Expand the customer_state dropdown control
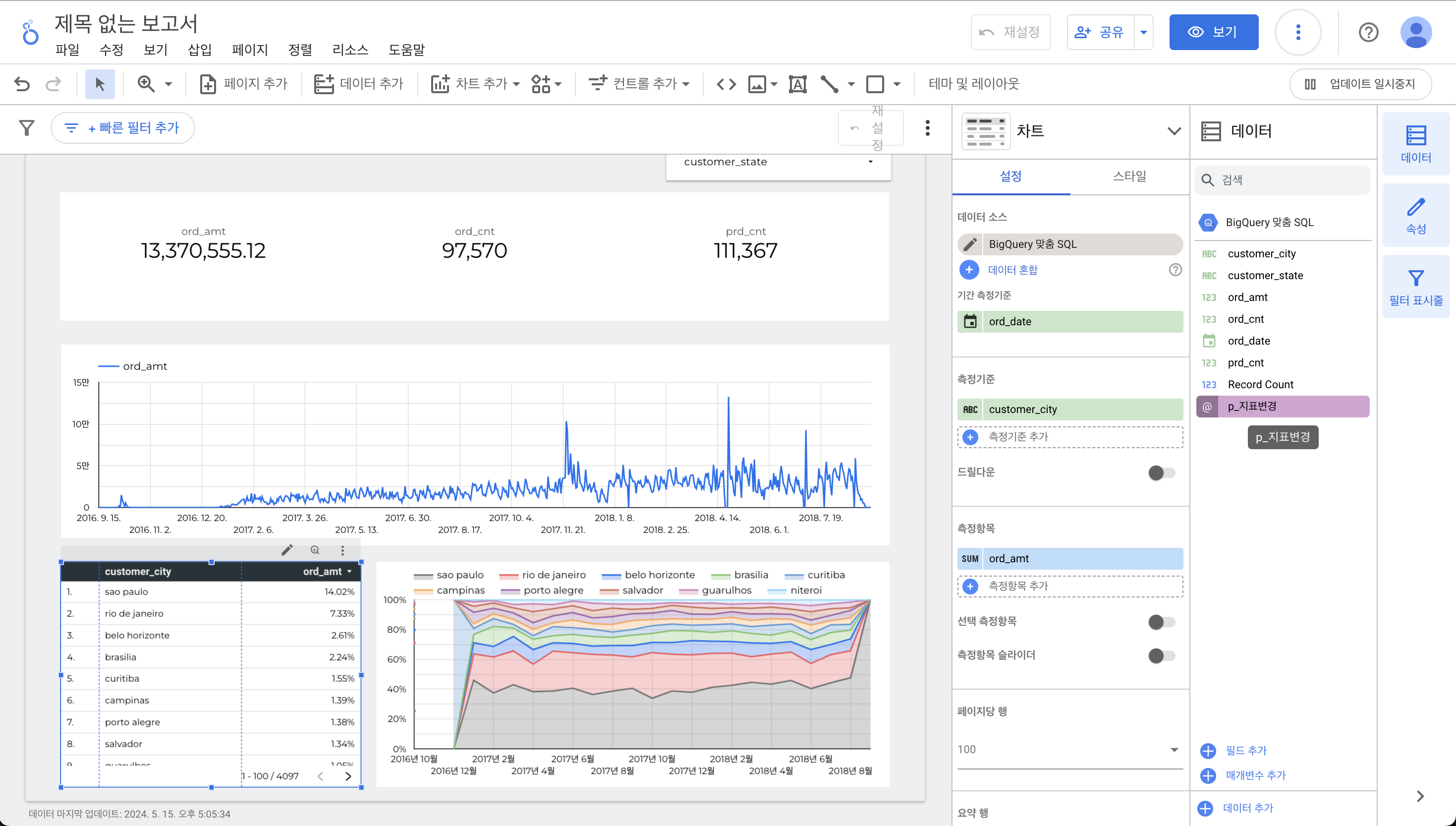The height and width of the screenshot is (826, 1456). click(778, 162)
